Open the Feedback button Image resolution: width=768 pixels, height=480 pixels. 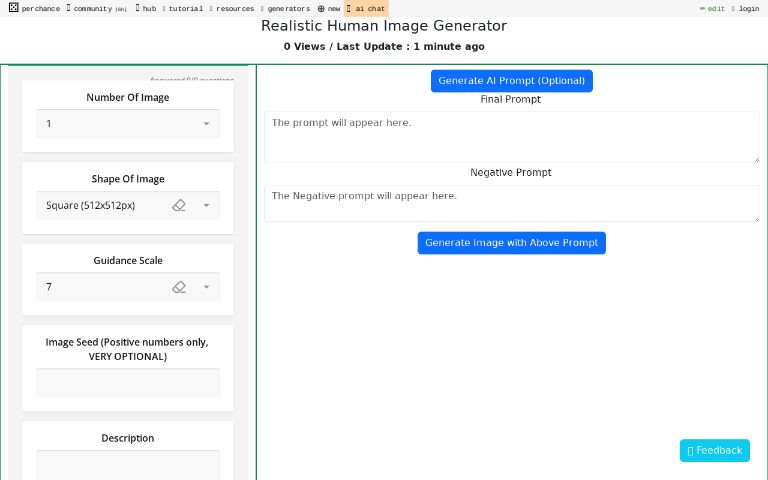click(x=715, y=450)
